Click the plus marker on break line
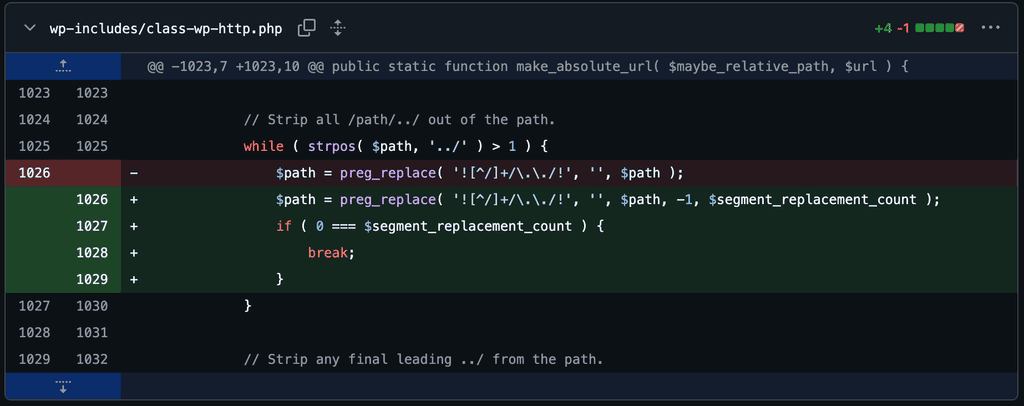The image size is (1024, 406). click(x=134, y=253)
